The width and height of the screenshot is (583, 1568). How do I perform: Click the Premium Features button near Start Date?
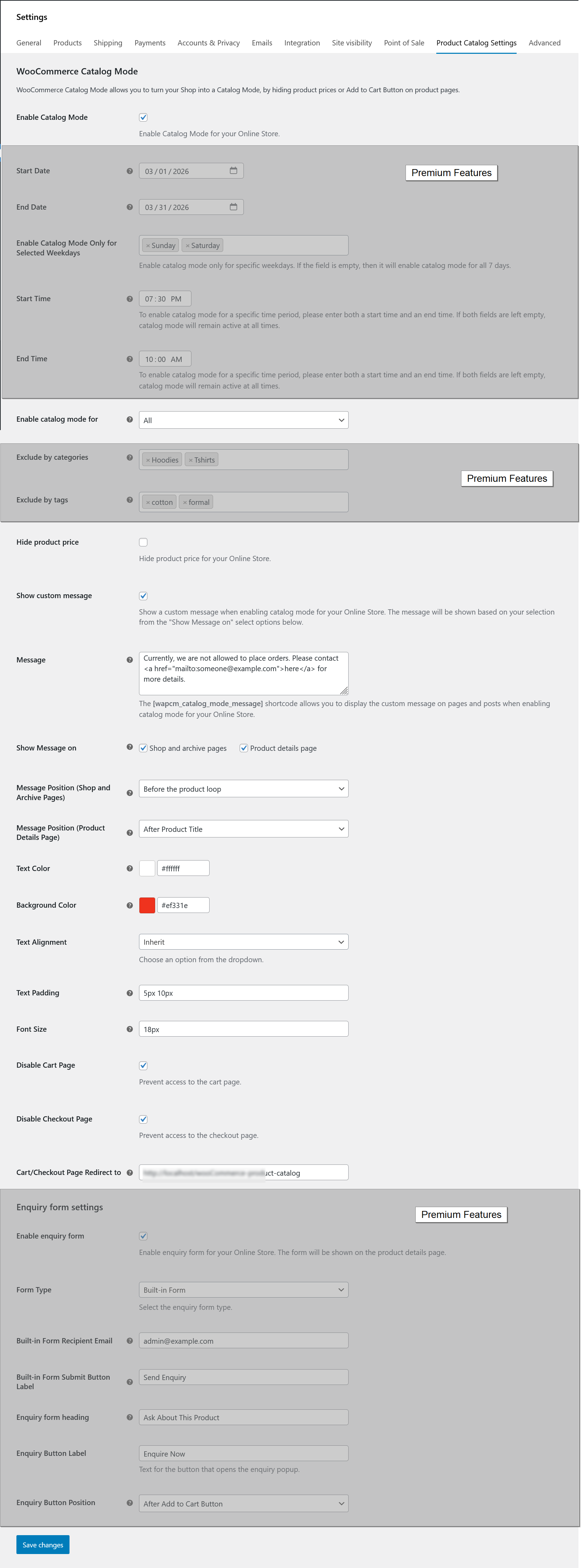(x=451, y=173)
